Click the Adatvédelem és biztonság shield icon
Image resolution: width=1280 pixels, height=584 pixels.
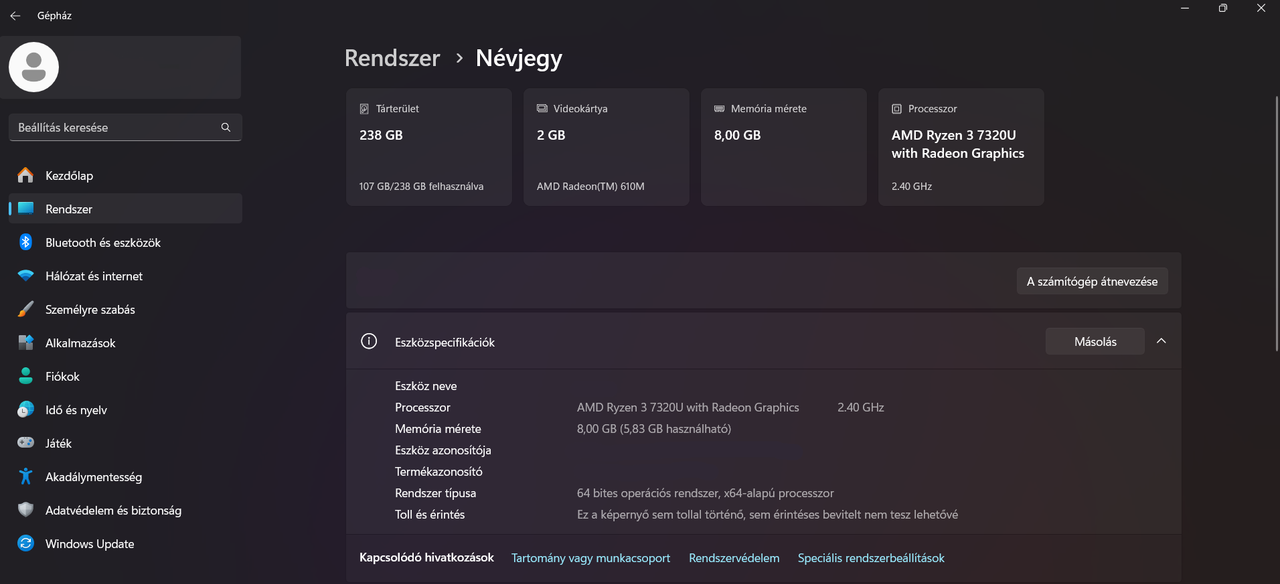26,510
